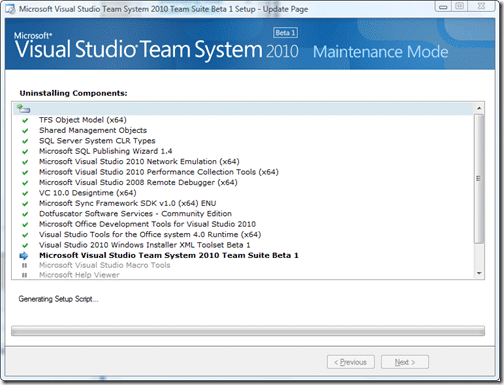Click the scroll-up arrow in the components list

point(479,108)
